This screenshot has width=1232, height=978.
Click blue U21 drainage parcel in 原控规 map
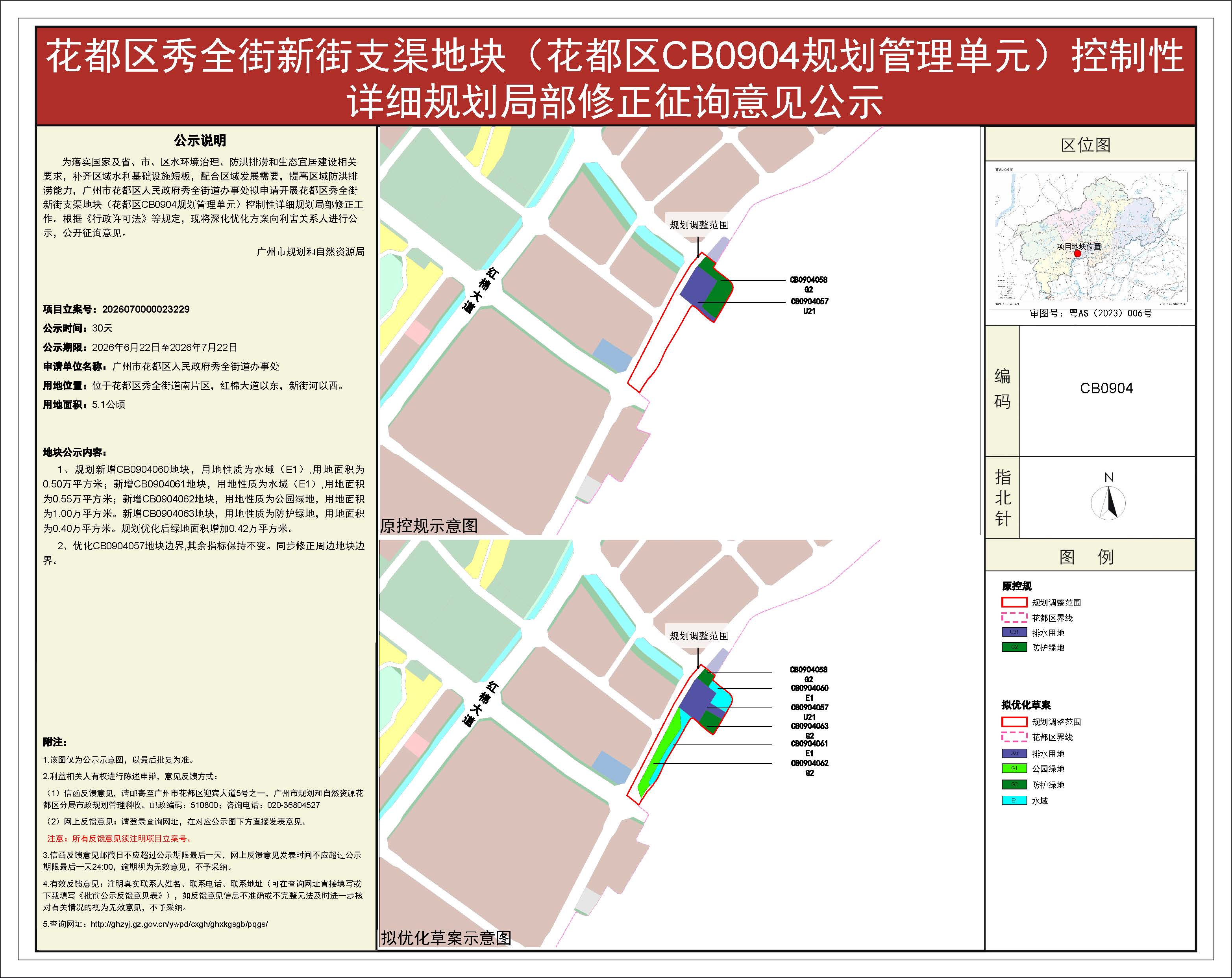point(698,287)
